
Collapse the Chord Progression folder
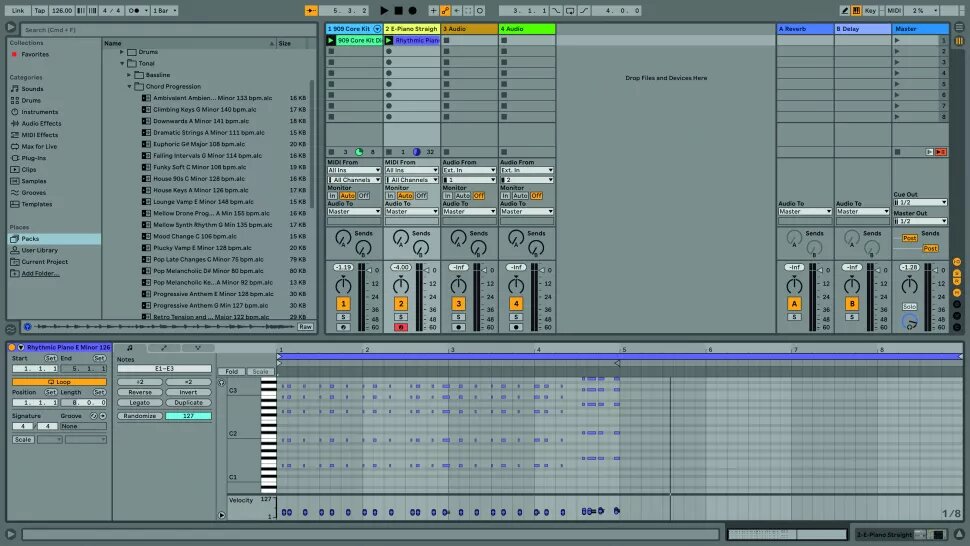pyautogui.click(x=130, y=86)
